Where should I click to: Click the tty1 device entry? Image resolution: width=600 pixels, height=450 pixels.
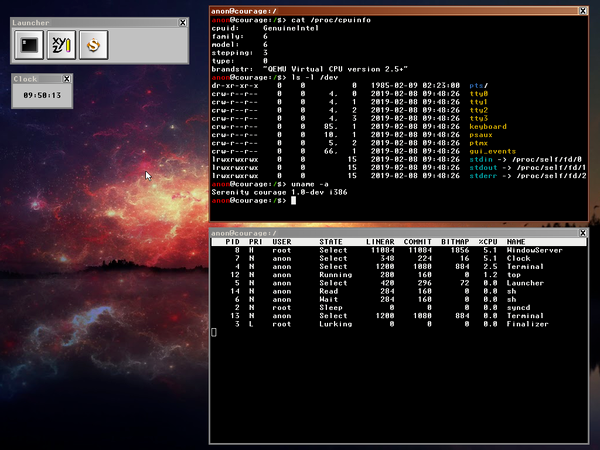(479, 102)
